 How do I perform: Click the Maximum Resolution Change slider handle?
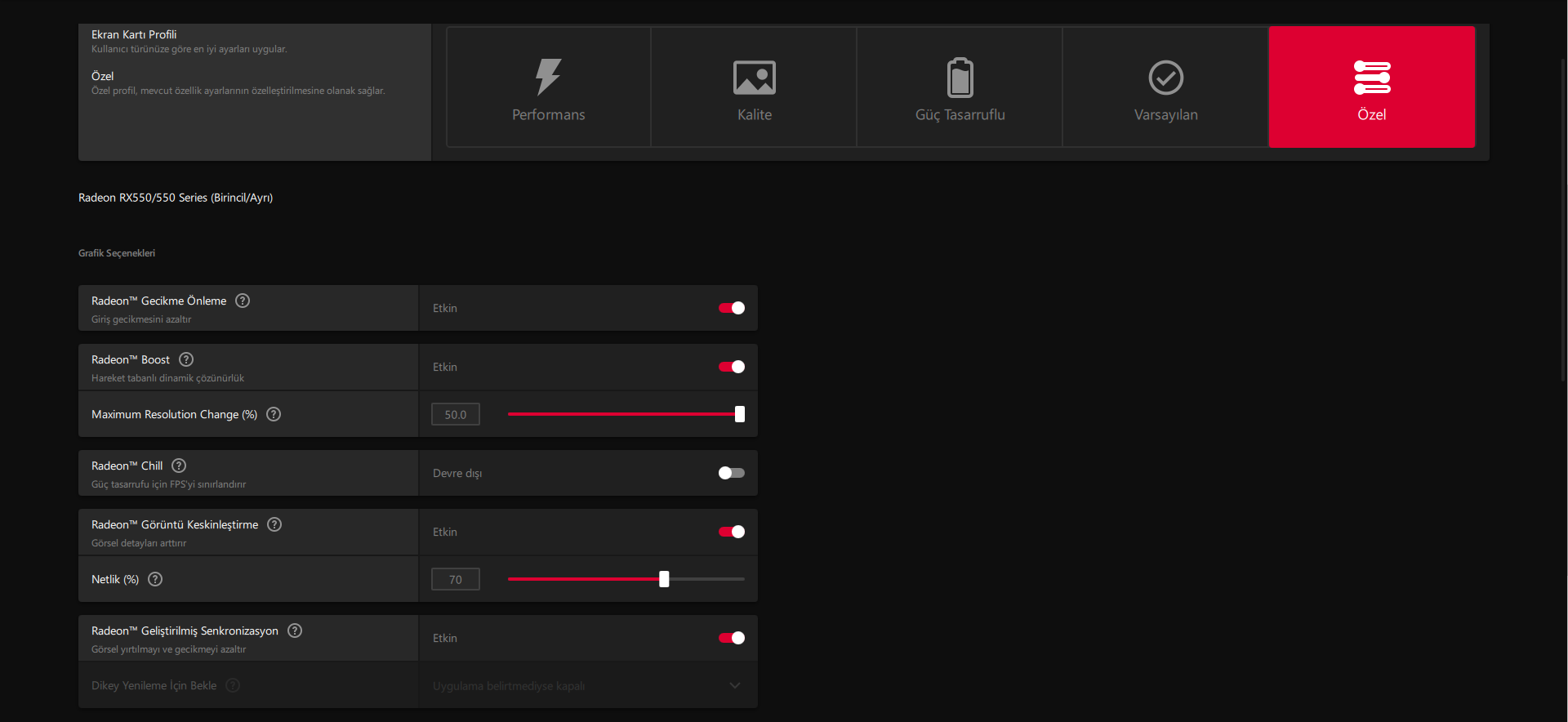(740, 414)
